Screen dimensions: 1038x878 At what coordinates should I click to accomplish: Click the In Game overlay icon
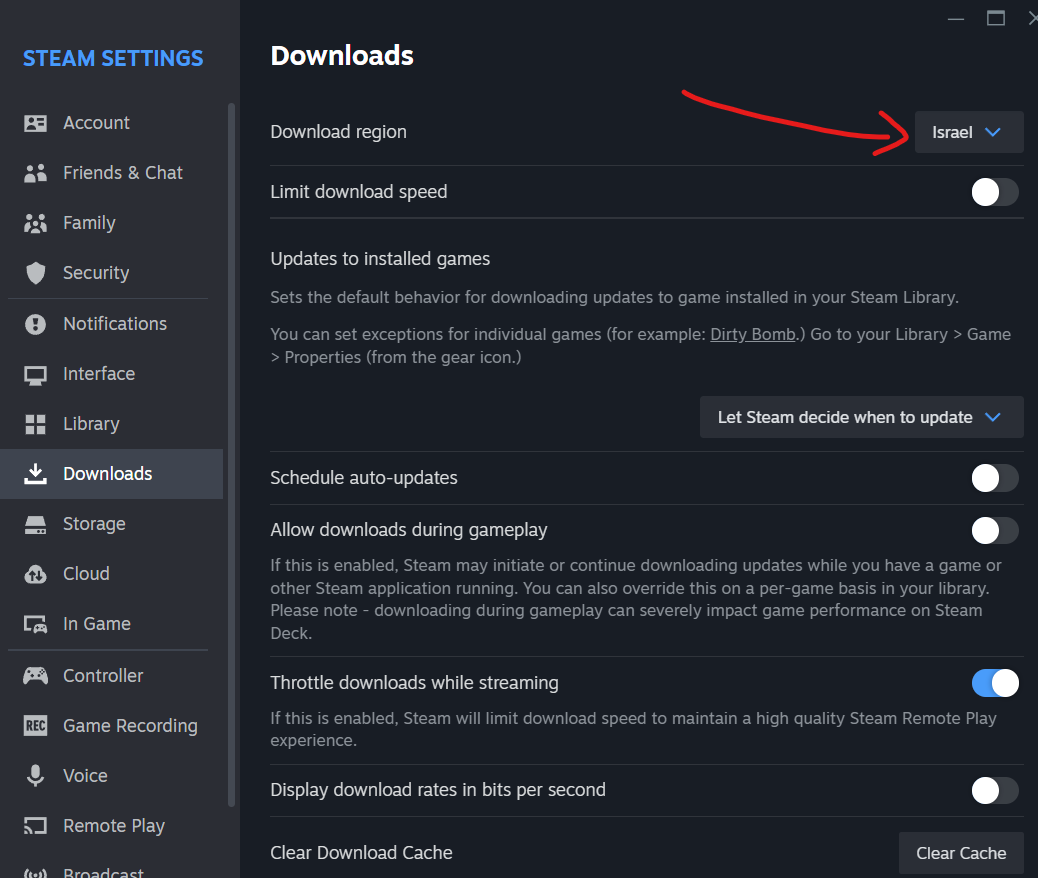35,624
